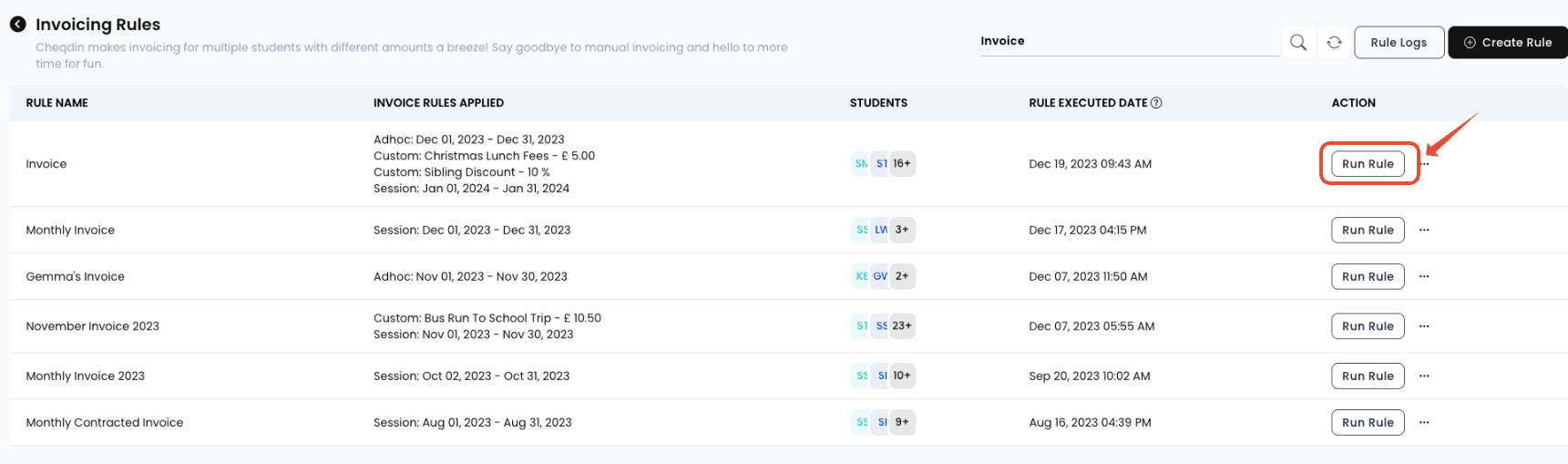Run Rule for Monthly Invoice 2023
1568x464 pixels.
coord(1368,376)
